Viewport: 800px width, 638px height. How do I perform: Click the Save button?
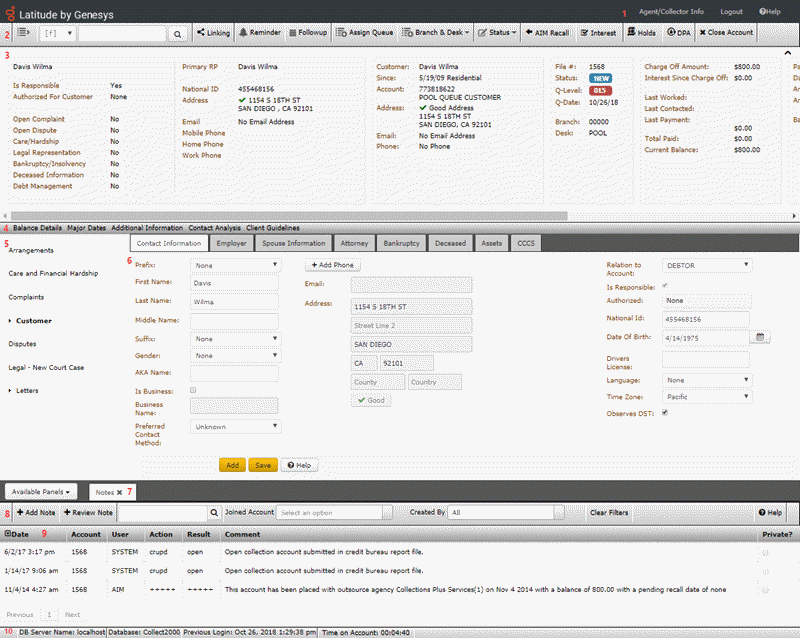click(263, 465)
